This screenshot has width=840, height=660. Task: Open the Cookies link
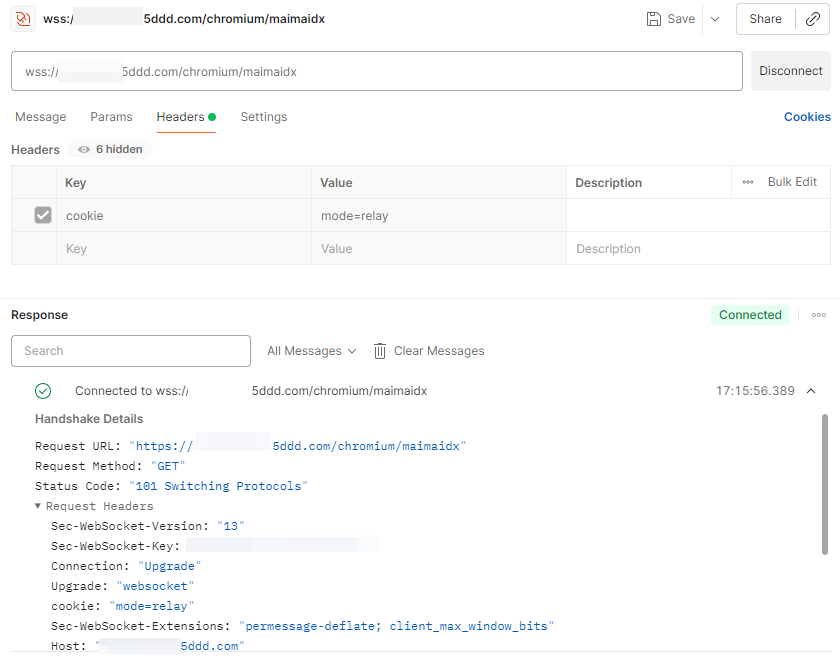807,117
